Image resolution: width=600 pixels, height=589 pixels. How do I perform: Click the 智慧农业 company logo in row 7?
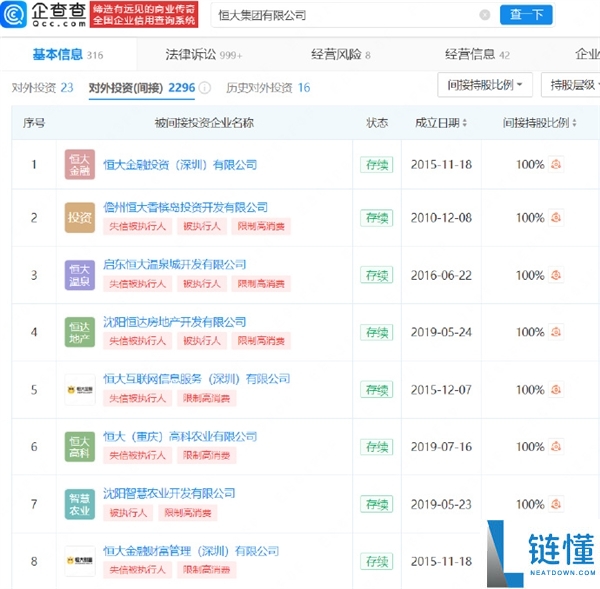[x=80, y=504]
